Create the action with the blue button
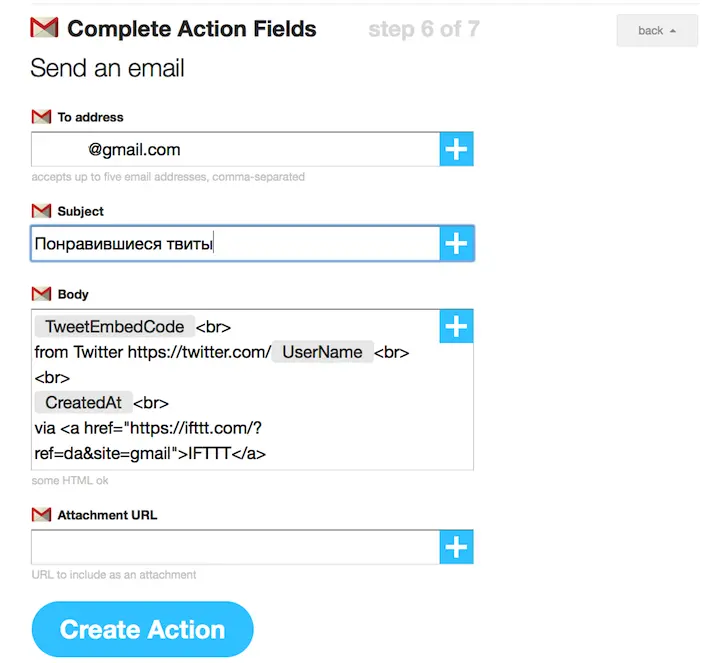720x663 pixels. click(x=142, y=629)
